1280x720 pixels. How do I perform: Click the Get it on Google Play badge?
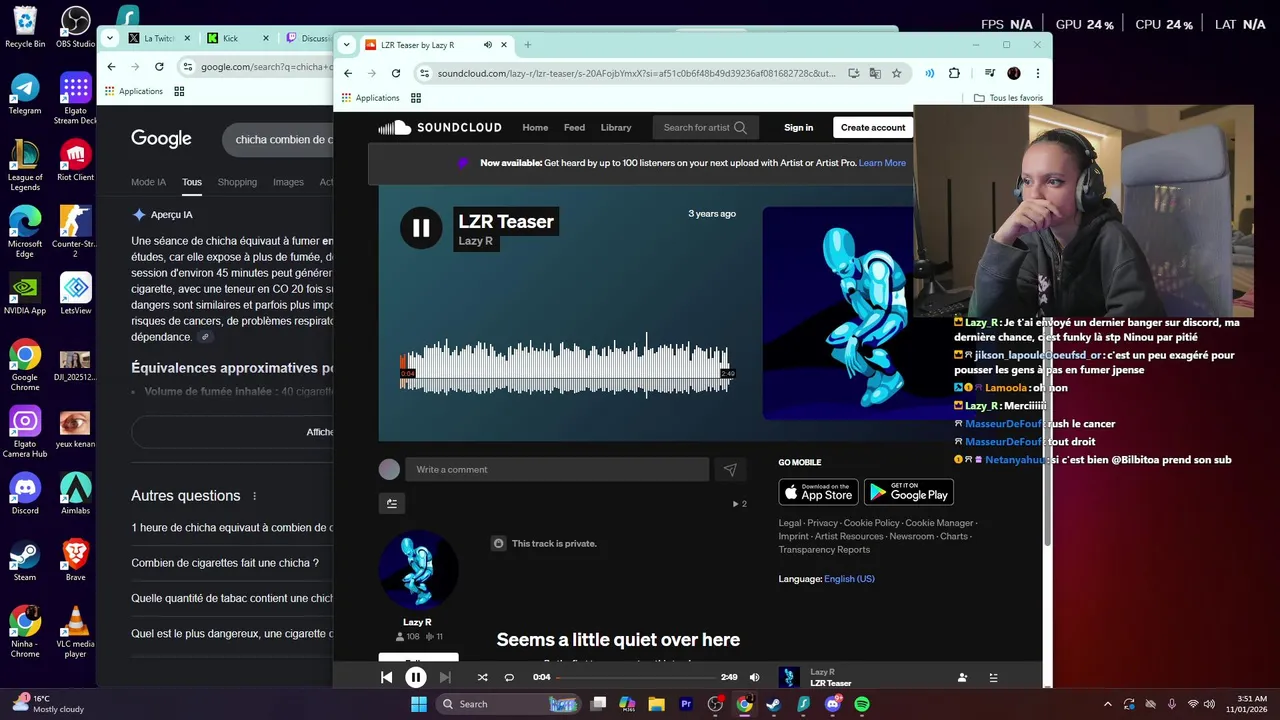coord(909,492)
